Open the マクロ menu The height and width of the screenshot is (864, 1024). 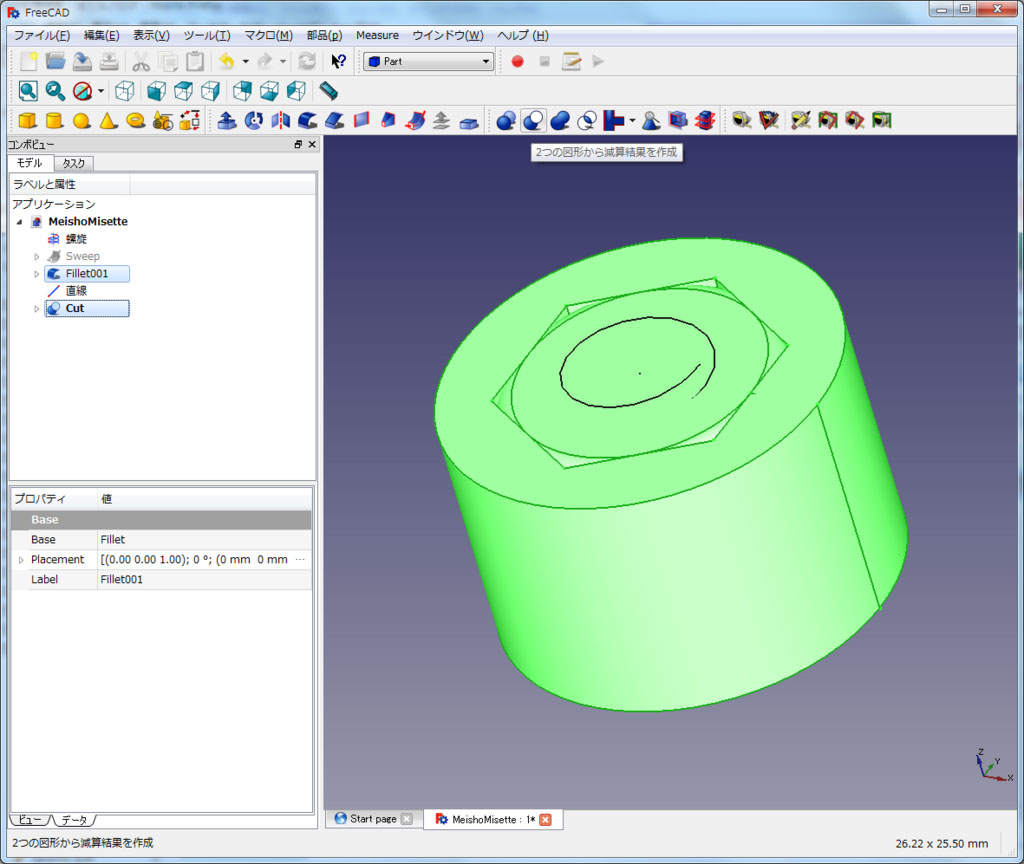coord(268,35)
